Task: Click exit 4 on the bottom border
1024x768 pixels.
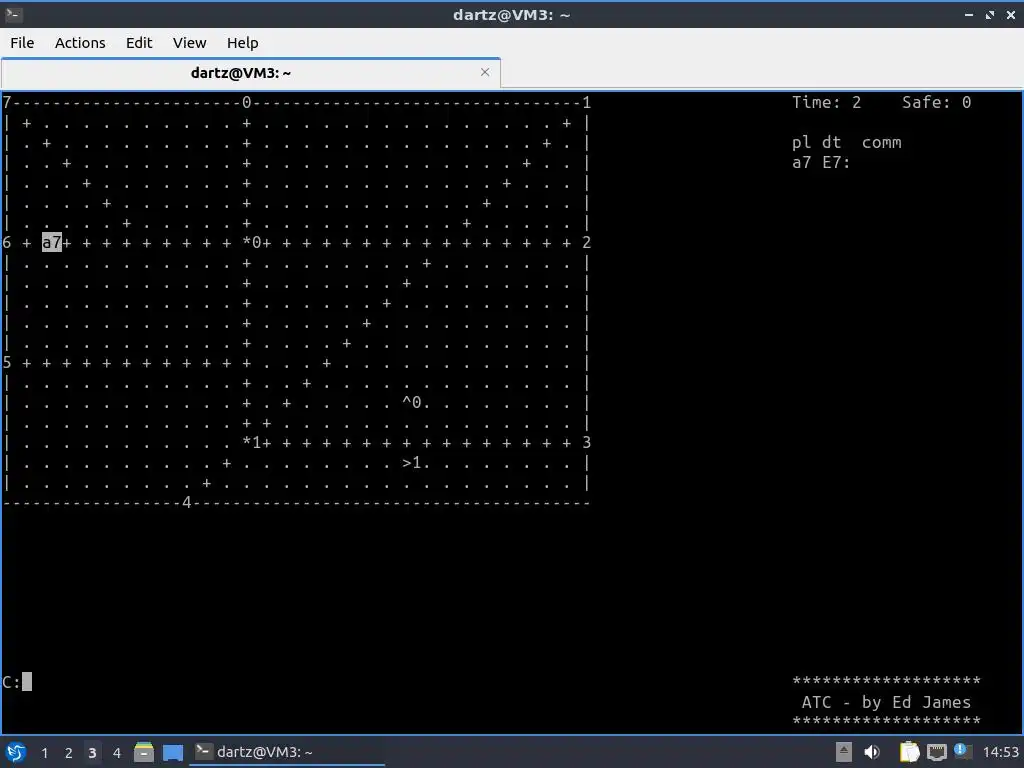Action: [187, 502]
